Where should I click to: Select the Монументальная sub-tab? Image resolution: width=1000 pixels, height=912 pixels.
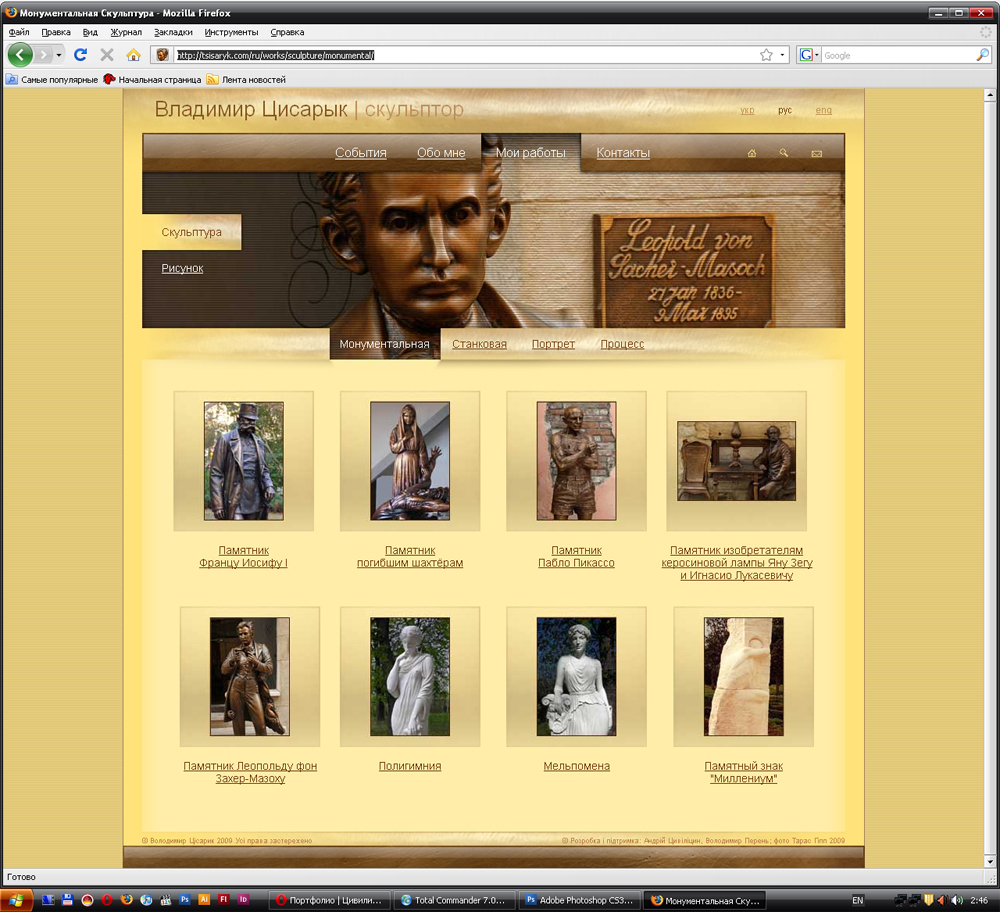coord(385,344)
